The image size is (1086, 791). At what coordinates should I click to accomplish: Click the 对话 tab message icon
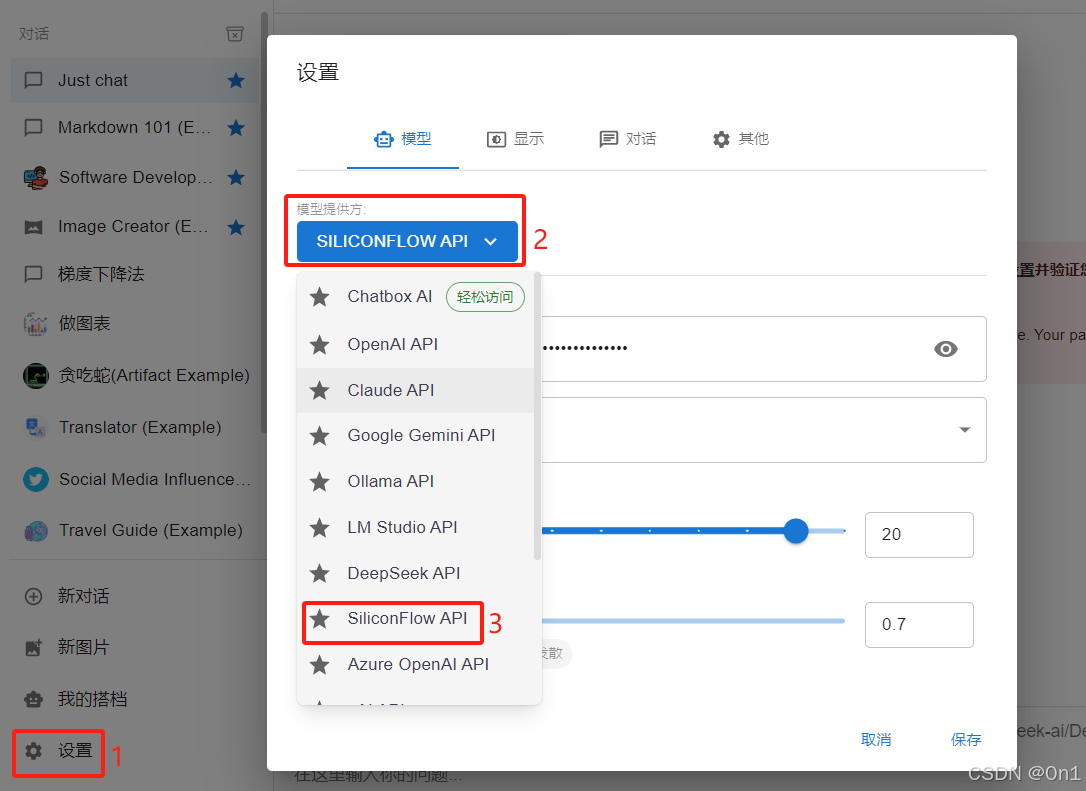click(608, 140)
